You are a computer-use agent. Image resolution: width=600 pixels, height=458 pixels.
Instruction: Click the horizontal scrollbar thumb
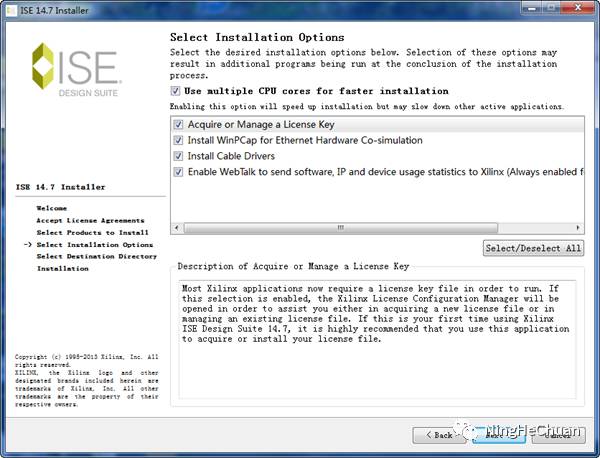pos(341,228)
